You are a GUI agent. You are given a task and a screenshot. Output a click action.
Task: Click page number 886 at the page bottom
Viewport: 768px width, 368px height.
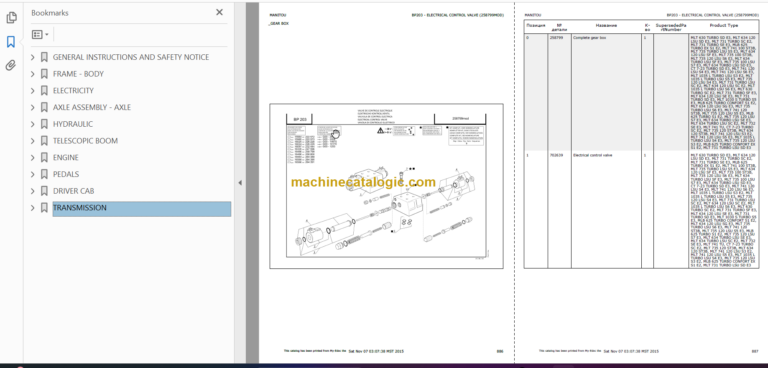click(500, 351)
